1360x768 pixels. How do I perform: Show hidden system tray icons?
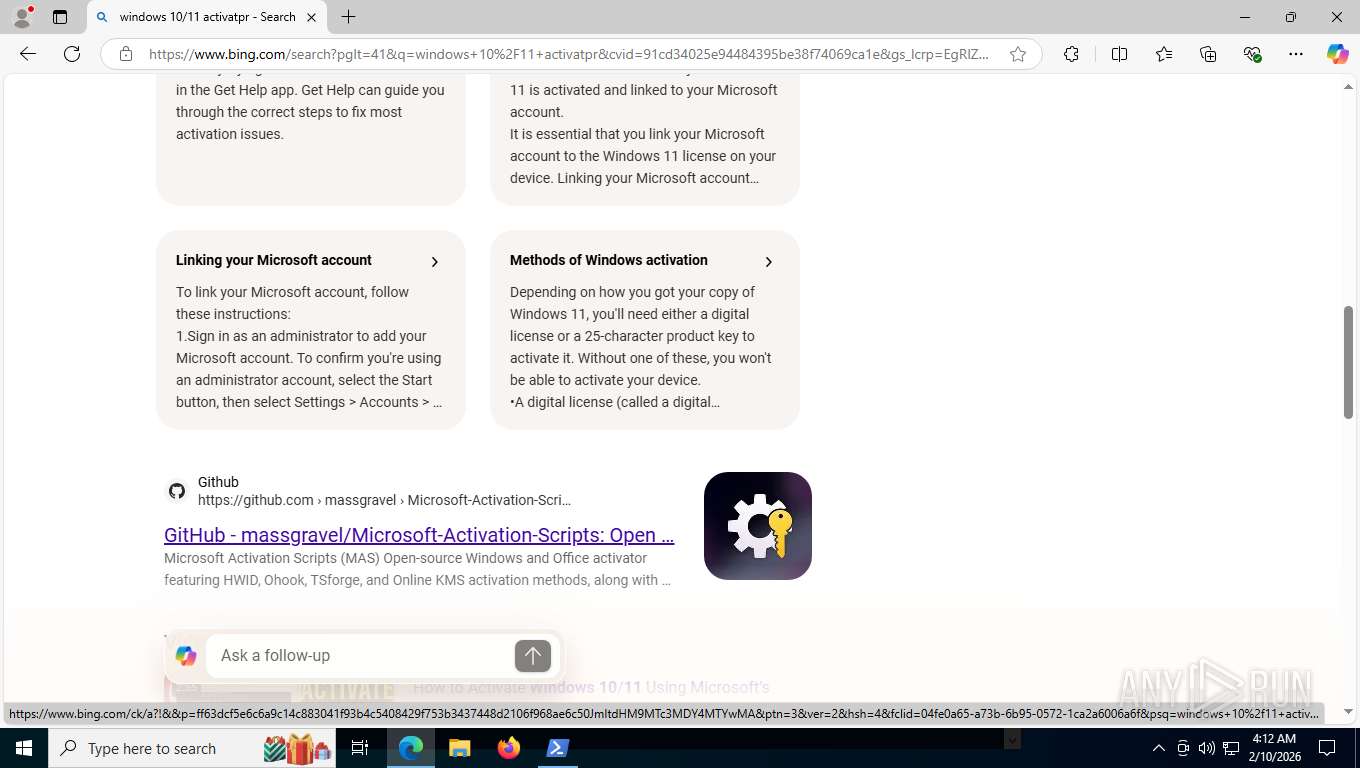tap(1159, 748)
